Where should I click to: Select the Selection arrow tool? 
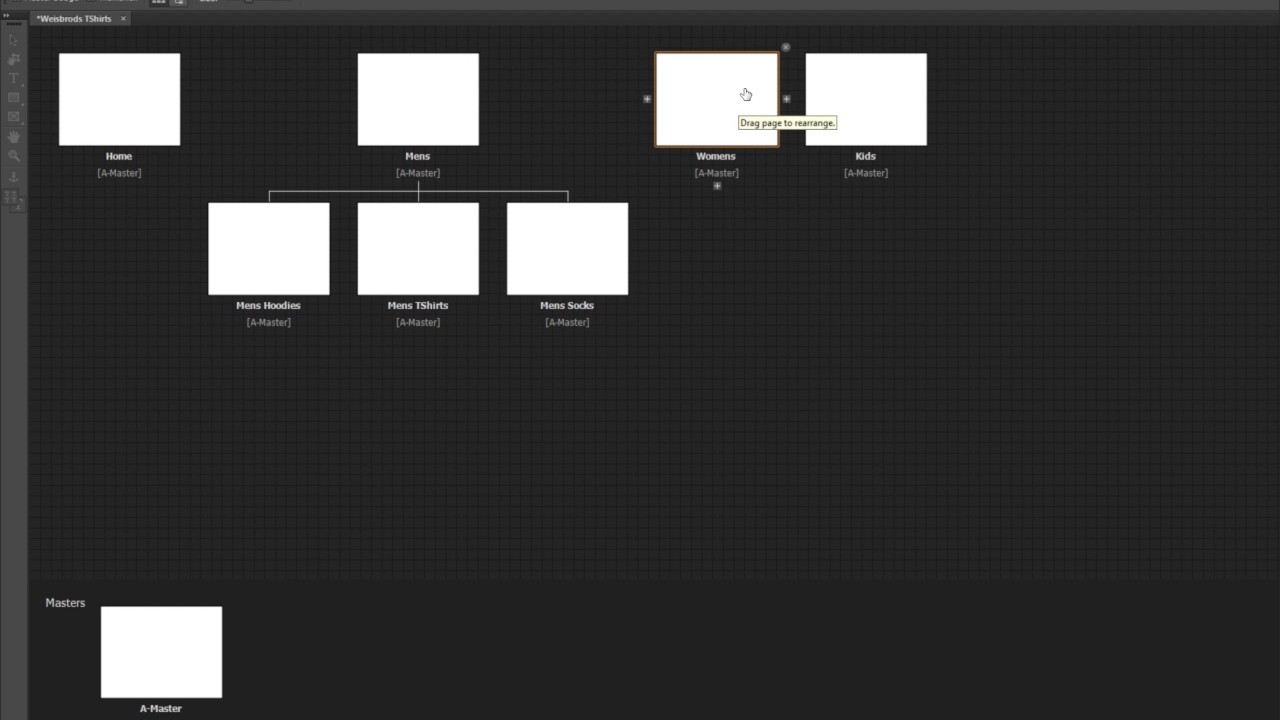pyautogui.click(x=13, y=40)
